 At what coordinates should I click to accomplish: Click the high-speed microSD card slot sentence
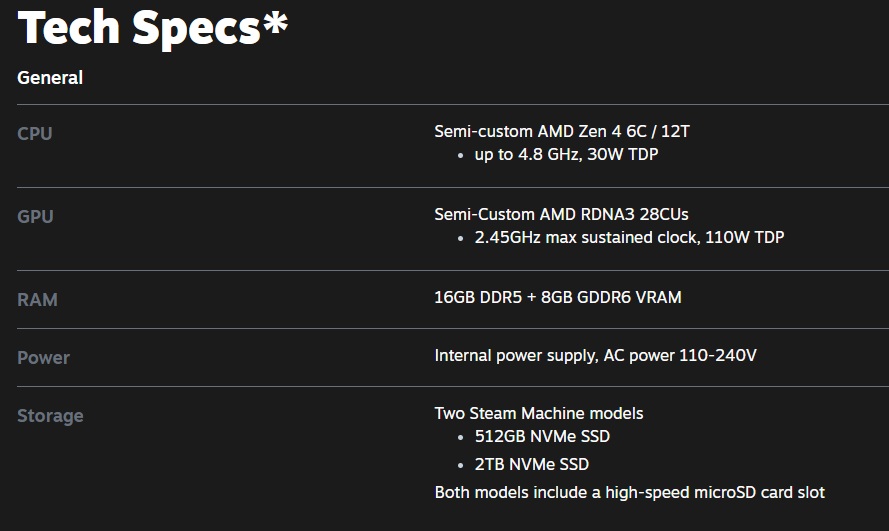[x=629, y=492]
